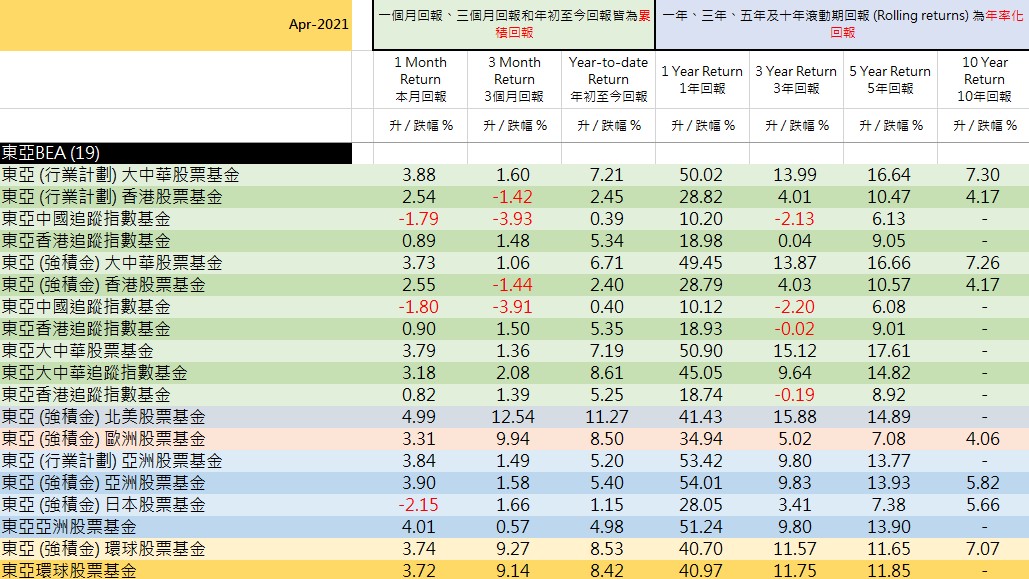Select fund name 東亞 (強積金) 環球股票基金
This screenshot has width=1029, height=579.
[x=104, y=549]
